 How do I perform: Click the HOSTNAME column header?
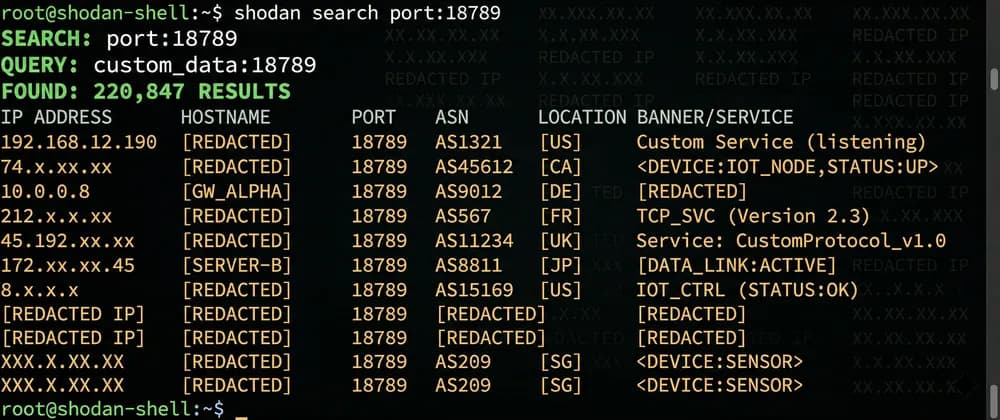point(225,117)
